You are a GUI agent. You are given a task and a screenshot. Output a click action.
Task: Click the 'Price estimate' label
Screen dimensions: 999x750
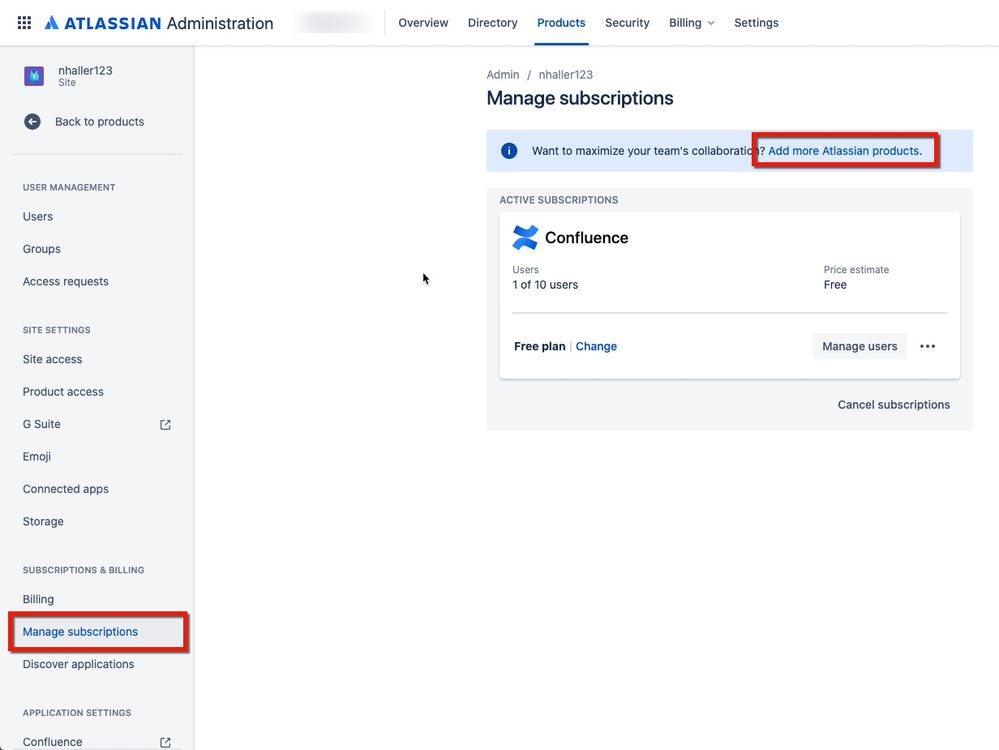click(x=856, y=270)
